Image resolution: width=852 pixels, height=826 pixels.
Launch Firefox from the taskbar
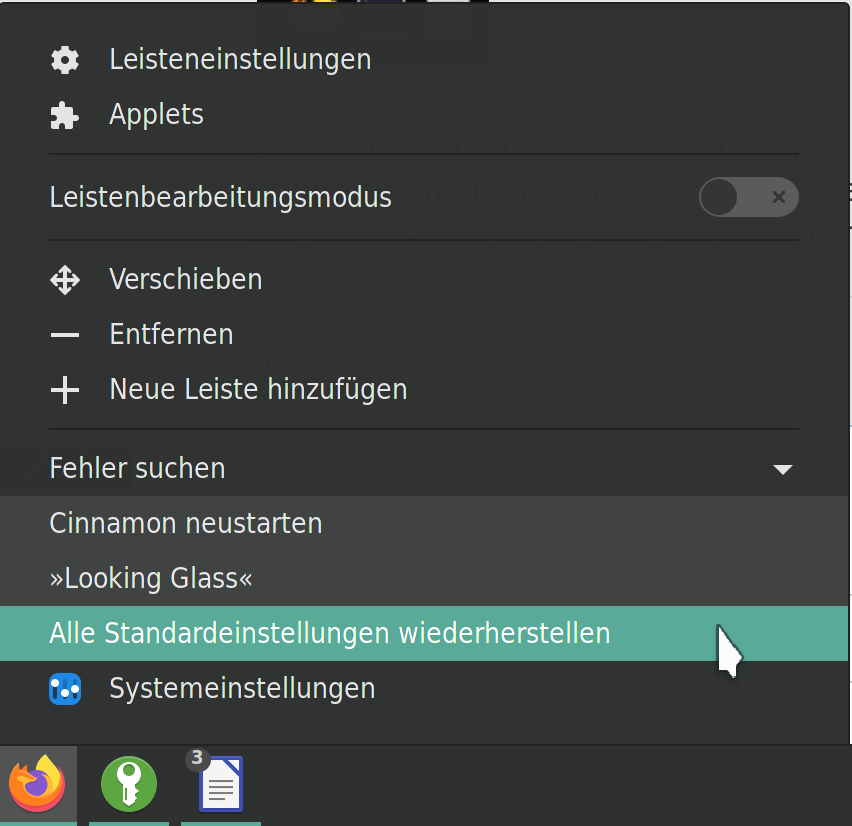(x=38, y=785)
